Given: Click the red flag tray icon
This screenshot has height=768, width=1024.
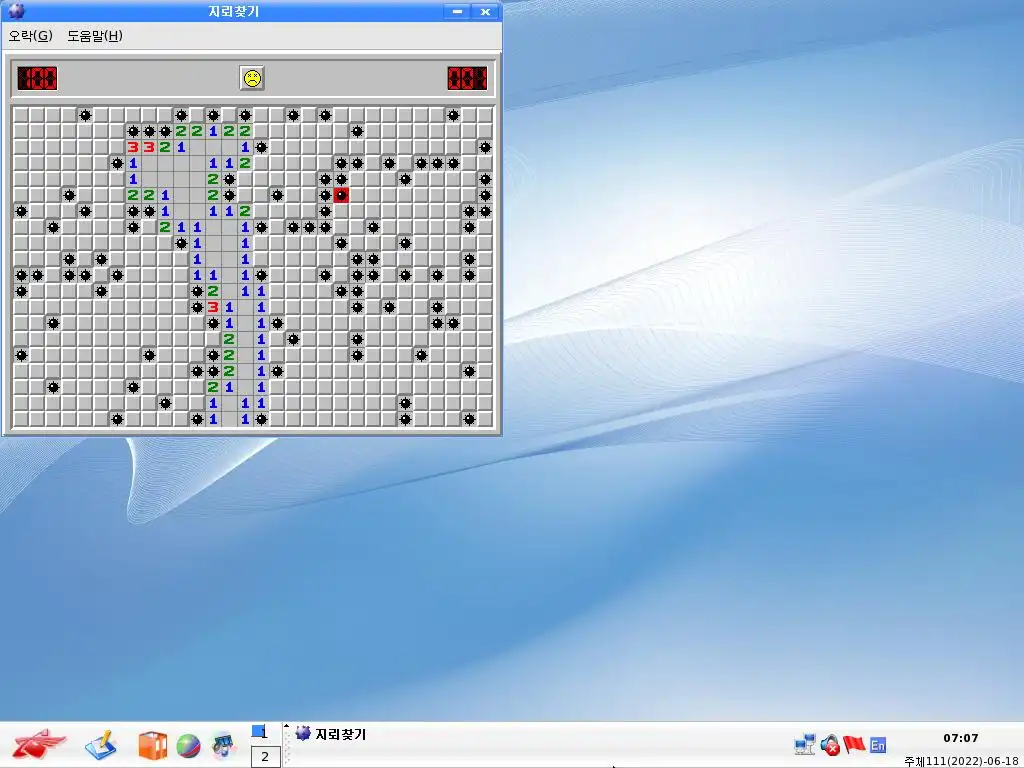Looking at the screenshot, I should click(854, 744).
